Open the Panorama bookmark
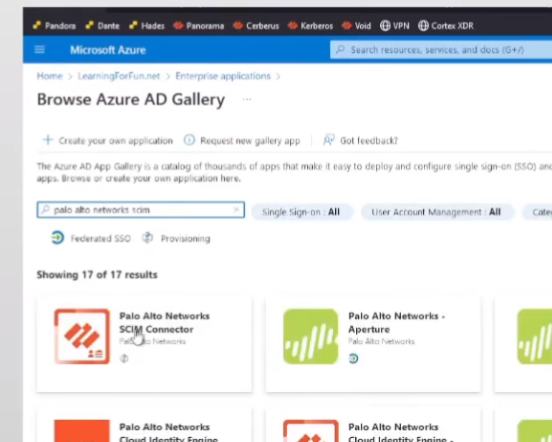The height and width of the screenshot is (442, 552). [199, 26]
